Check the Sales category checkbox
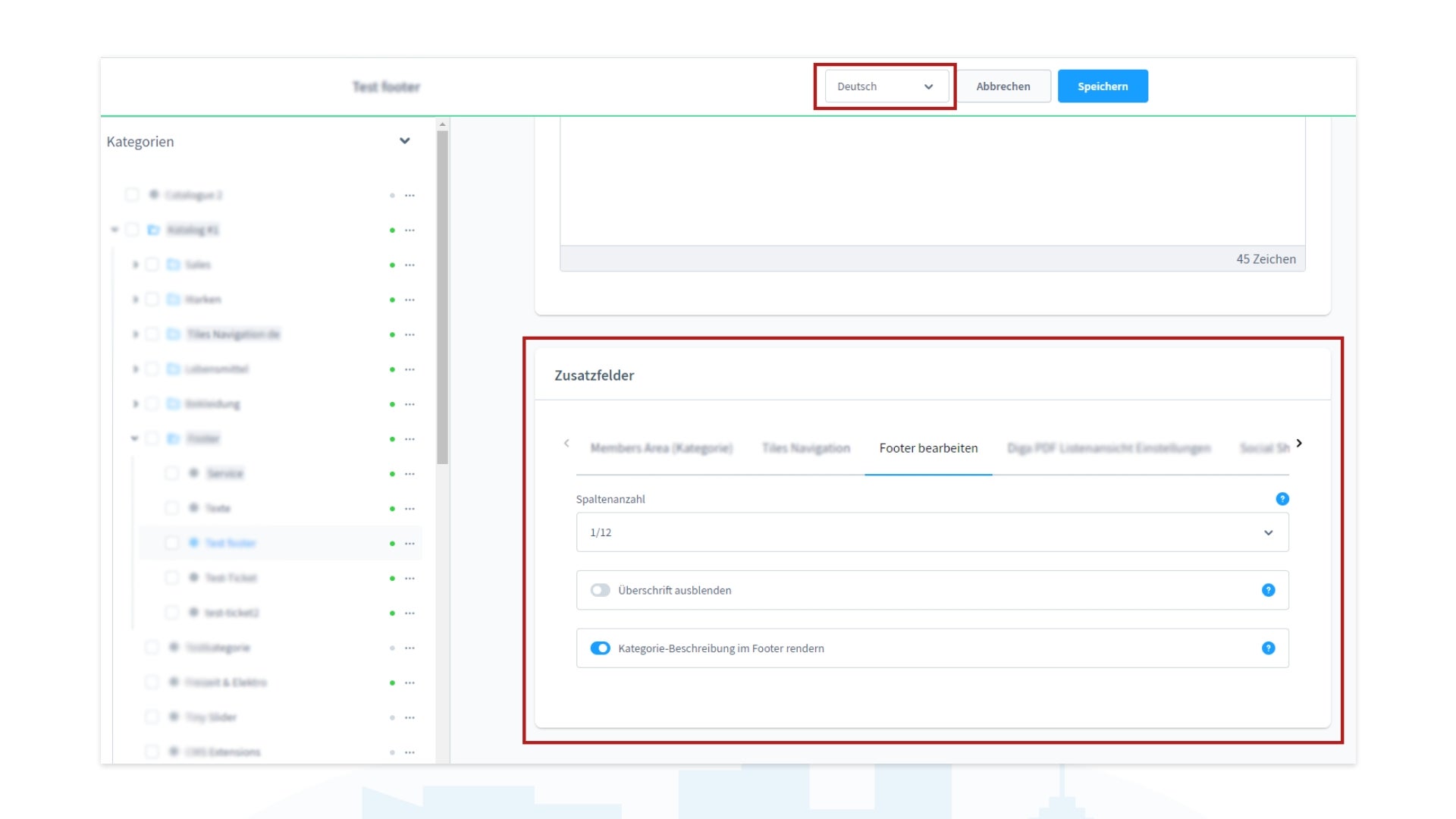The image size is (1456, 819). tap(152, 265)
